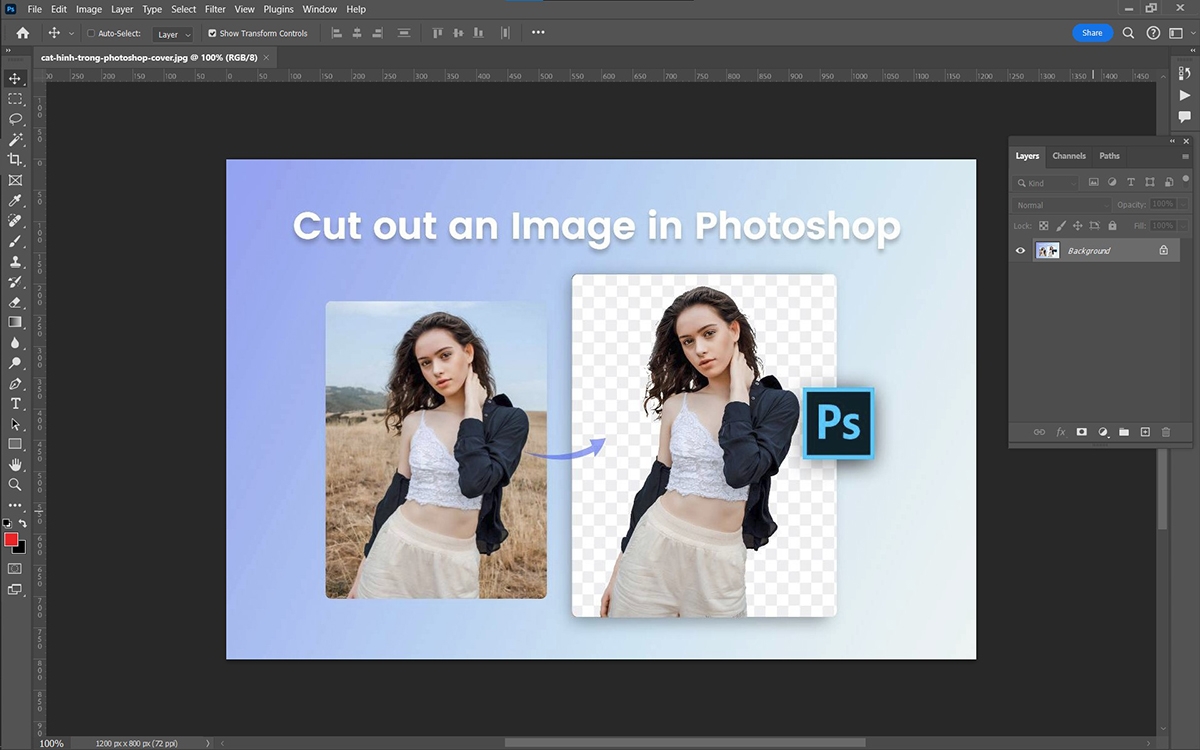Open the Layers panel flyout menu
Image resolution: width=1200 pixels, height=750 pixels.
[x=1186, y=156]
